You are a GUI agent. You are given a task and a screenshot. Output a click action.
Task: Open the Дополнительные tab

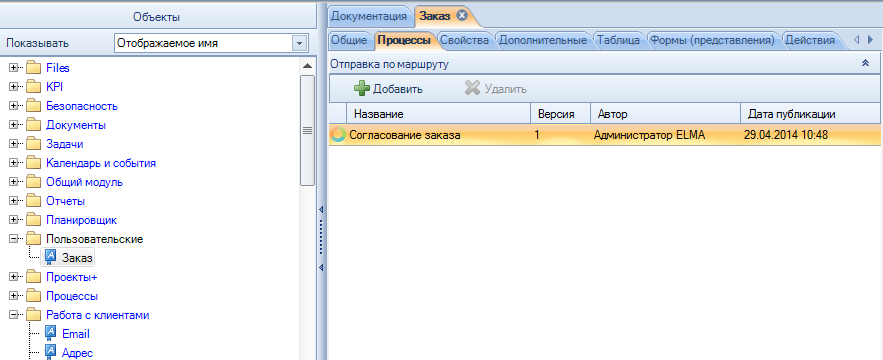(543, 40)
